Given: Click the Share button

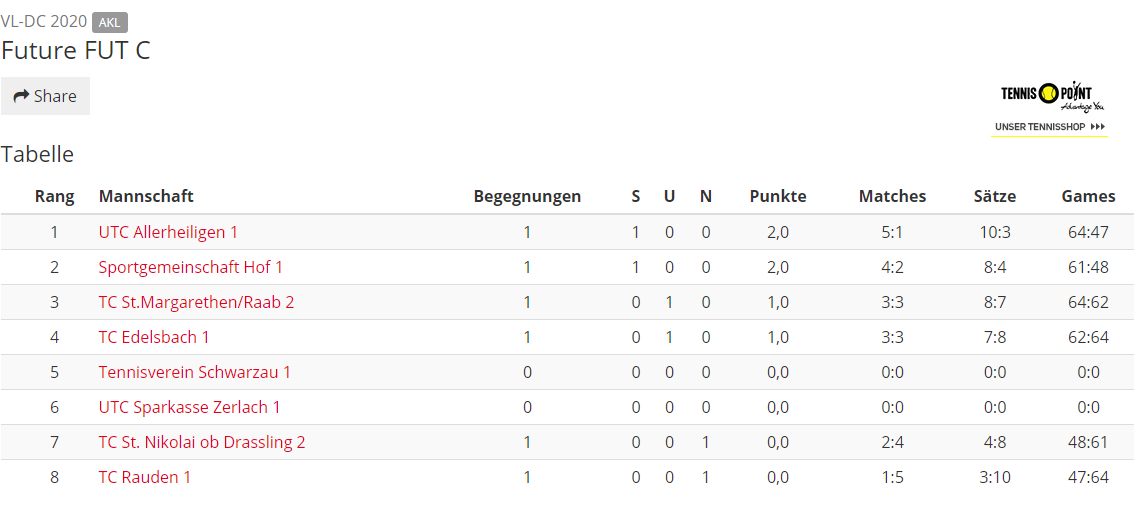Looking at the screenshot, I should tap(45, 96).
